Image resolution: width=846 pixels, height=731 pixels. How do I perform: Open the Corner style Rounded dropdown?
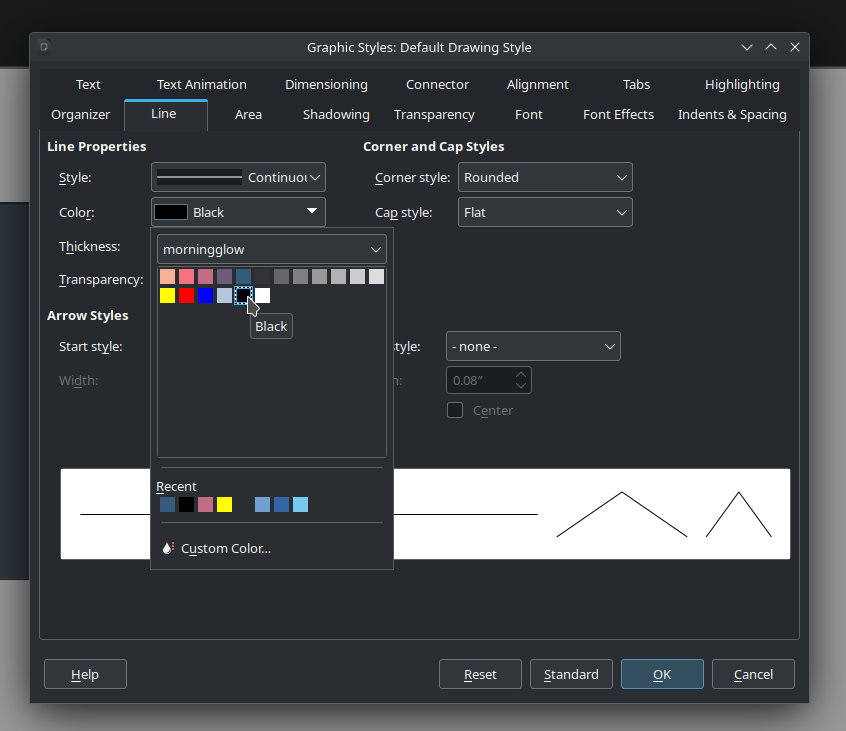[x=545, y=178]
